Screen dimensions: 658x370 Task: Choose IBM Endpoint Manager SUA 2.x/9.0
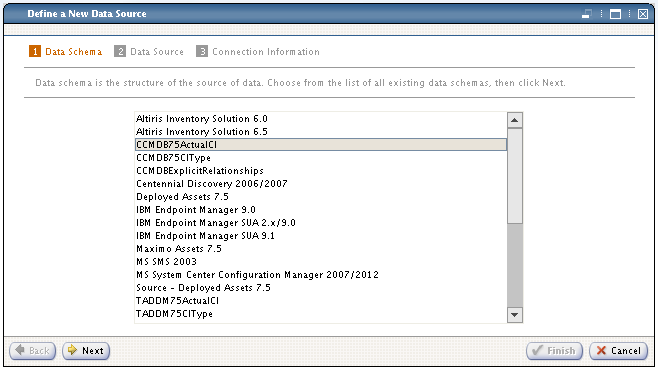[x=321, y=223]
